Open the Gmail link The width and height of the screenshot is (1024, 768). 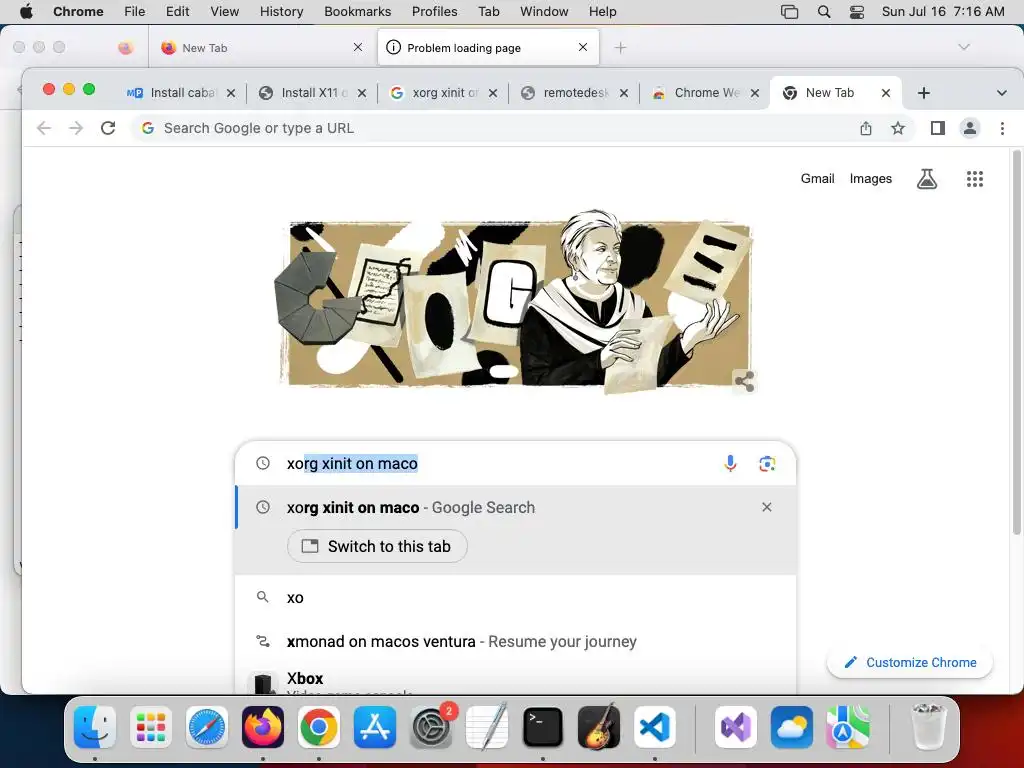coord(817,178)
